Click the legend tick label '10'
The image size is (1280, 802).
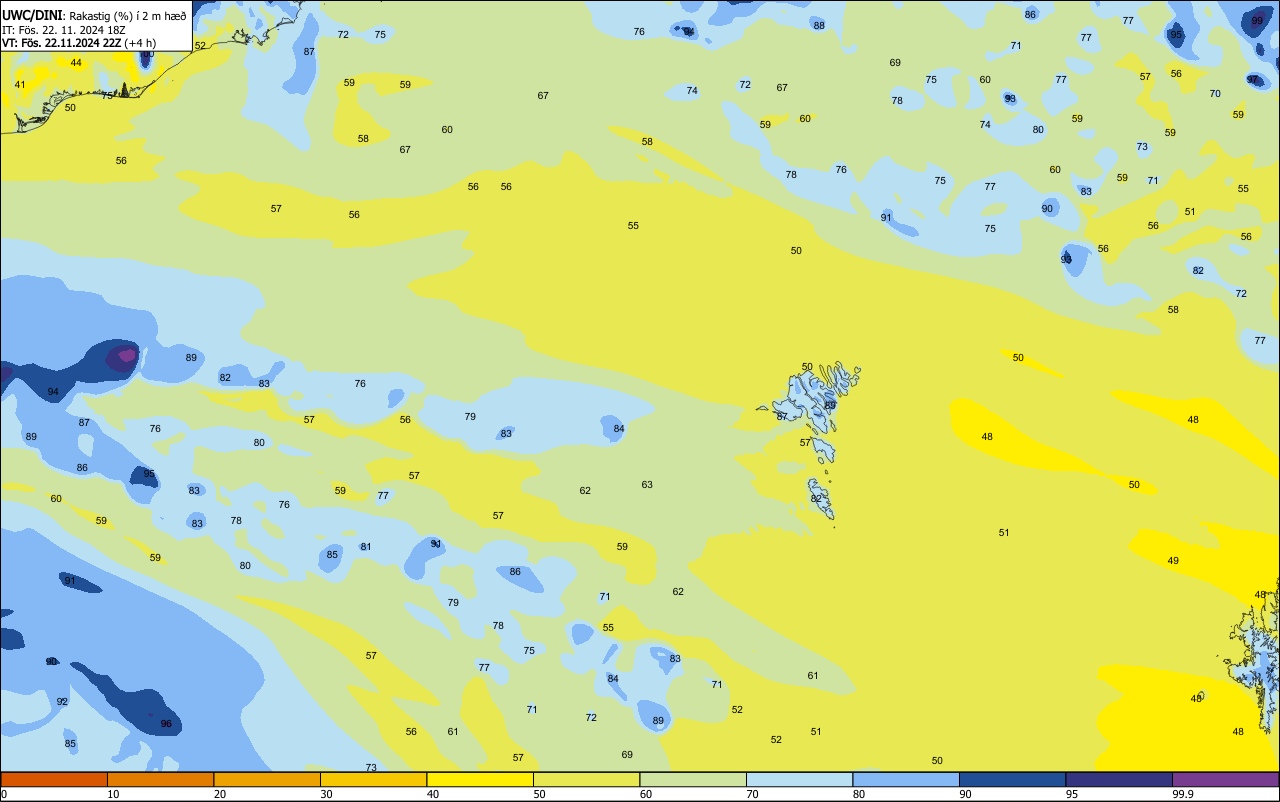113,794
